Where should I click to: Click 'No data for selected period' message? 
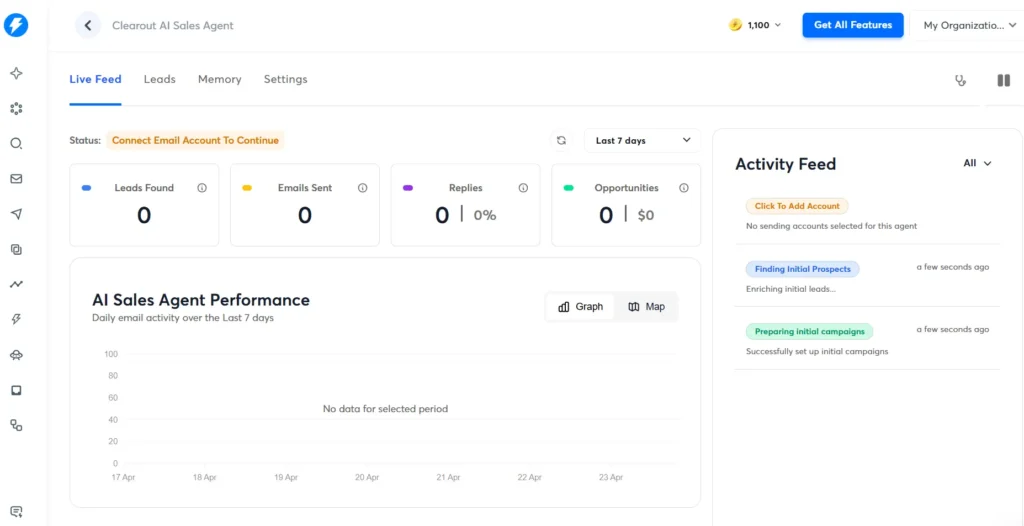(385, 409)
